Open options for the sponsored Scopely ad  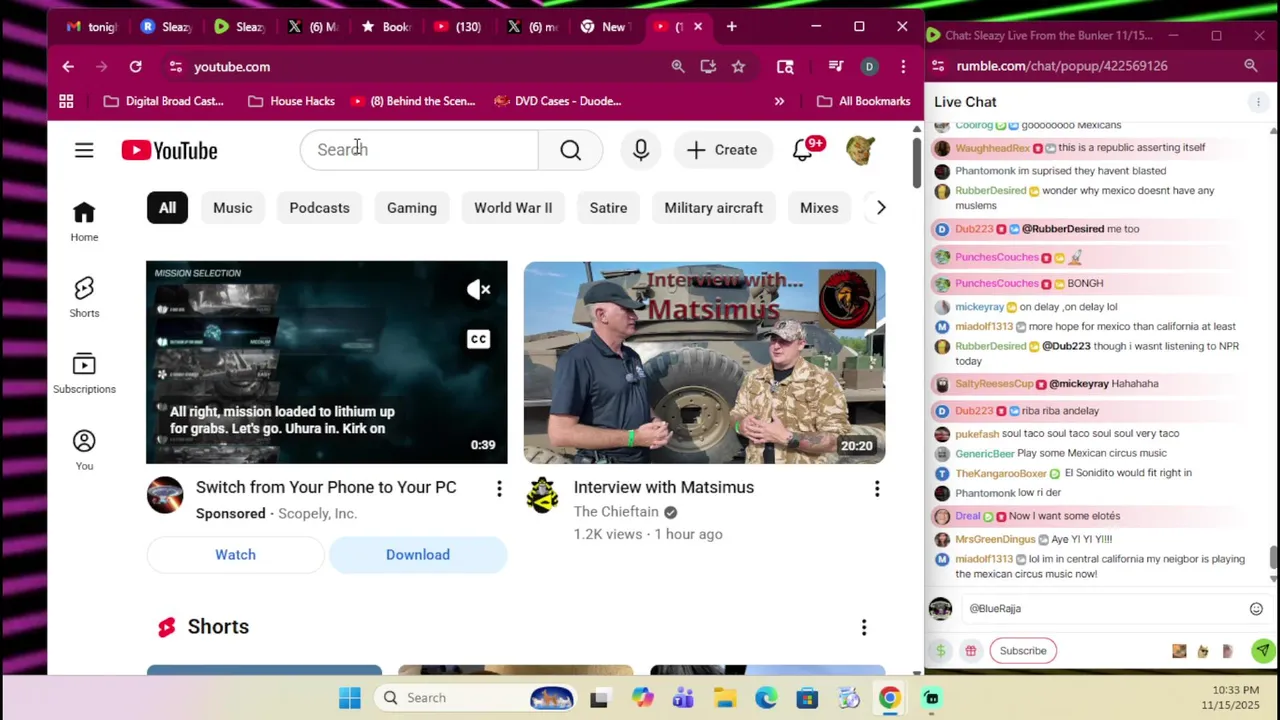(499, 488)
